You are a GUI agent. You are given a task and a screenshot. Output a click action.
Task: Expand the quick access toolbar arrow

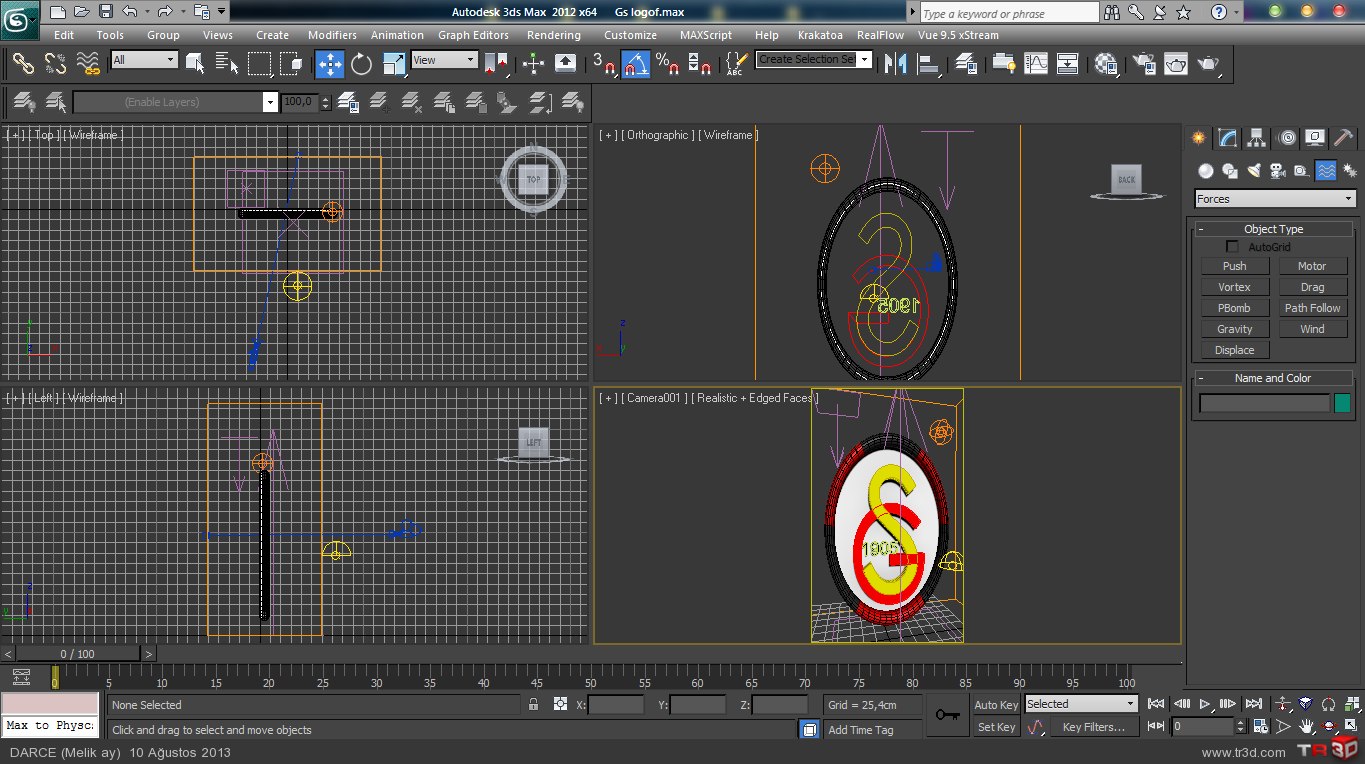coord(222,12)
